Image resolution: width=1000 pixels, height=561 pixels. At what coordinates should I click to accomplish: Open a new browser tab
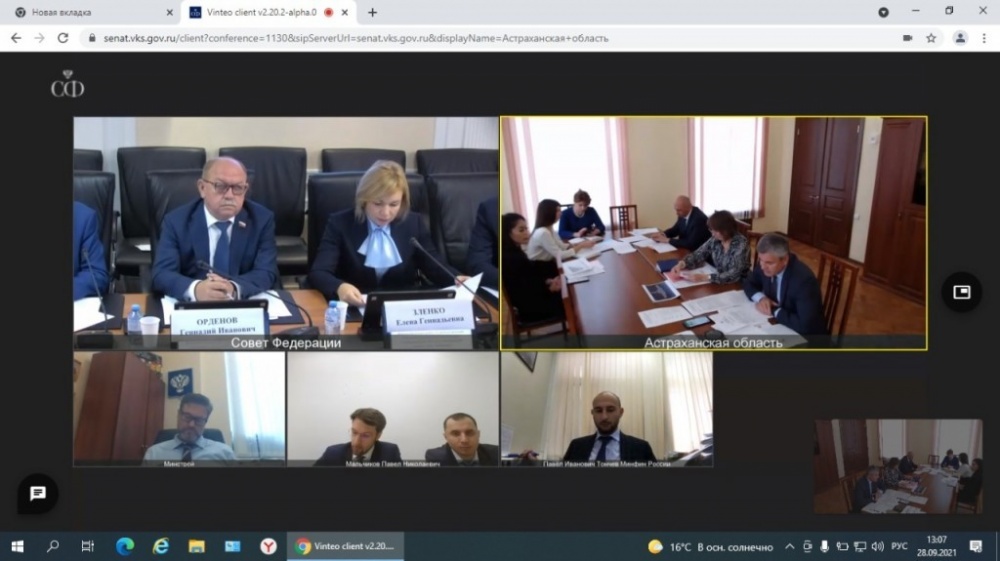[x=372, y=12]
